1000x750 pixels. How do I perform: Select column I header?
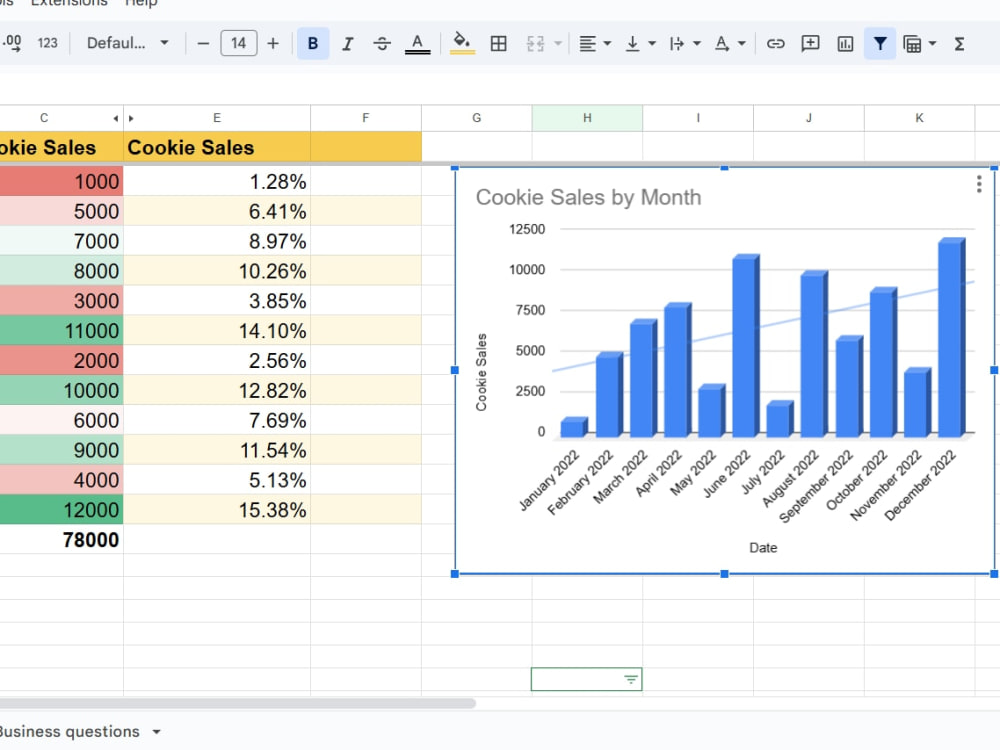pyautogui.click(x=698, y=118)
